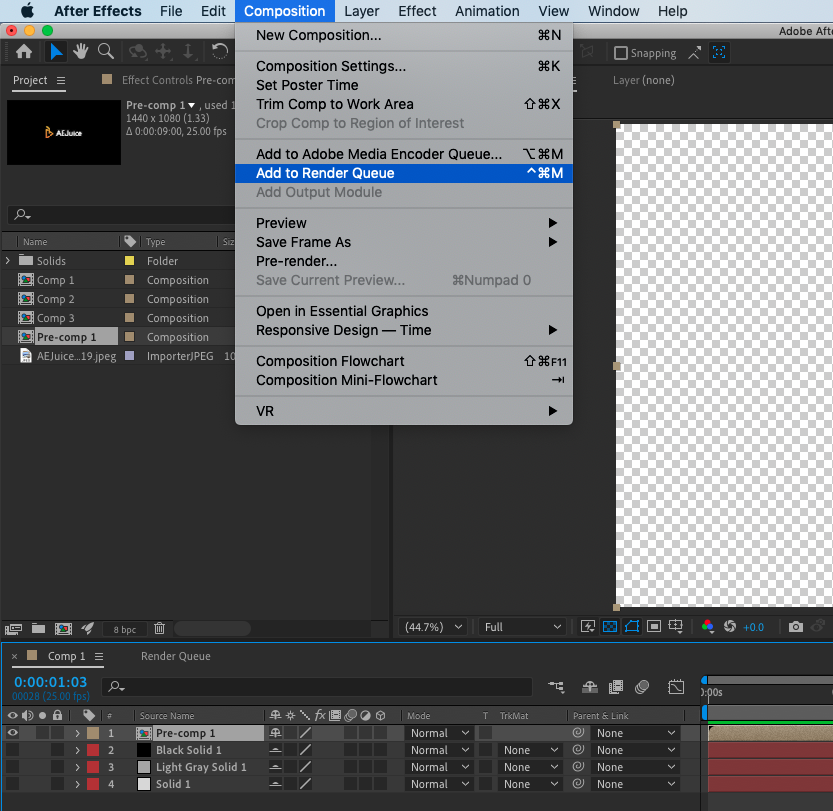
Task: Switch to the Render Queue tab
Action: (x=175, y=656)
